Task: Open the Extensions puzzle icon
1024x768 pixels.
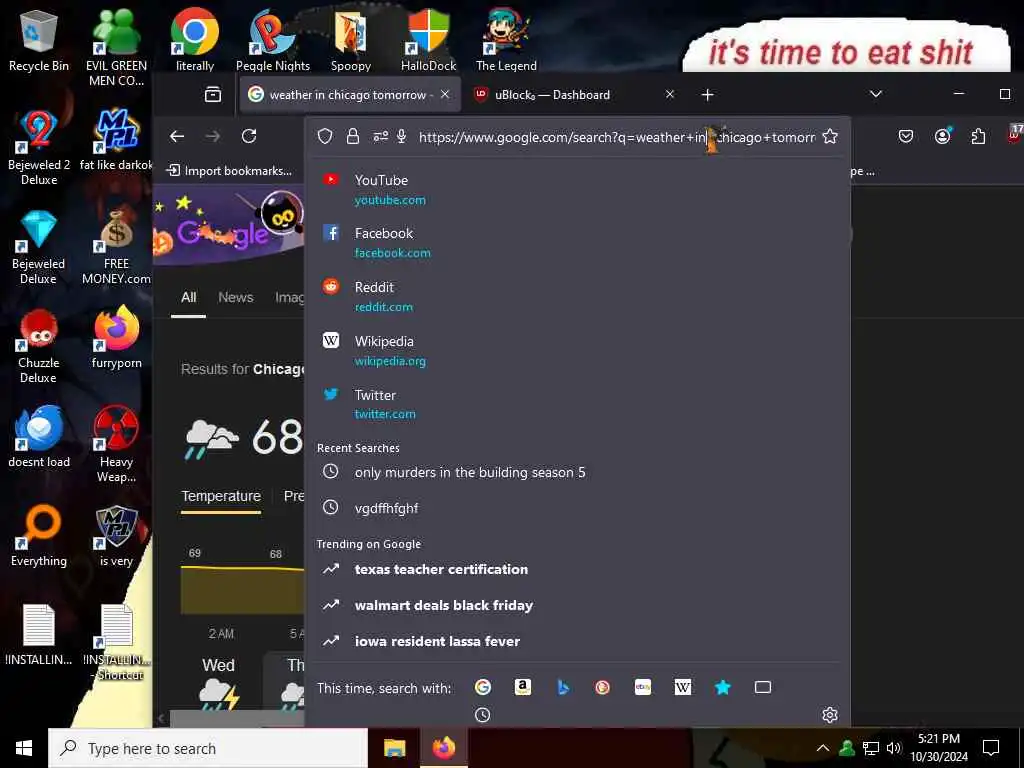Action: (x=978, y=136)
